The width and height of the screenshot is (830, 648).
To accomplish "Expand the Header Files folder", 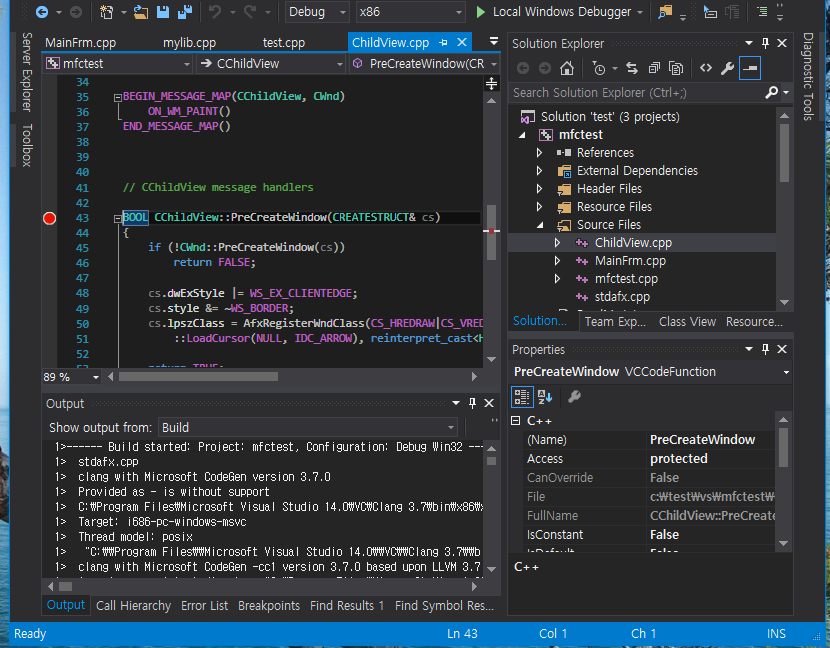I will pos(540,189).
